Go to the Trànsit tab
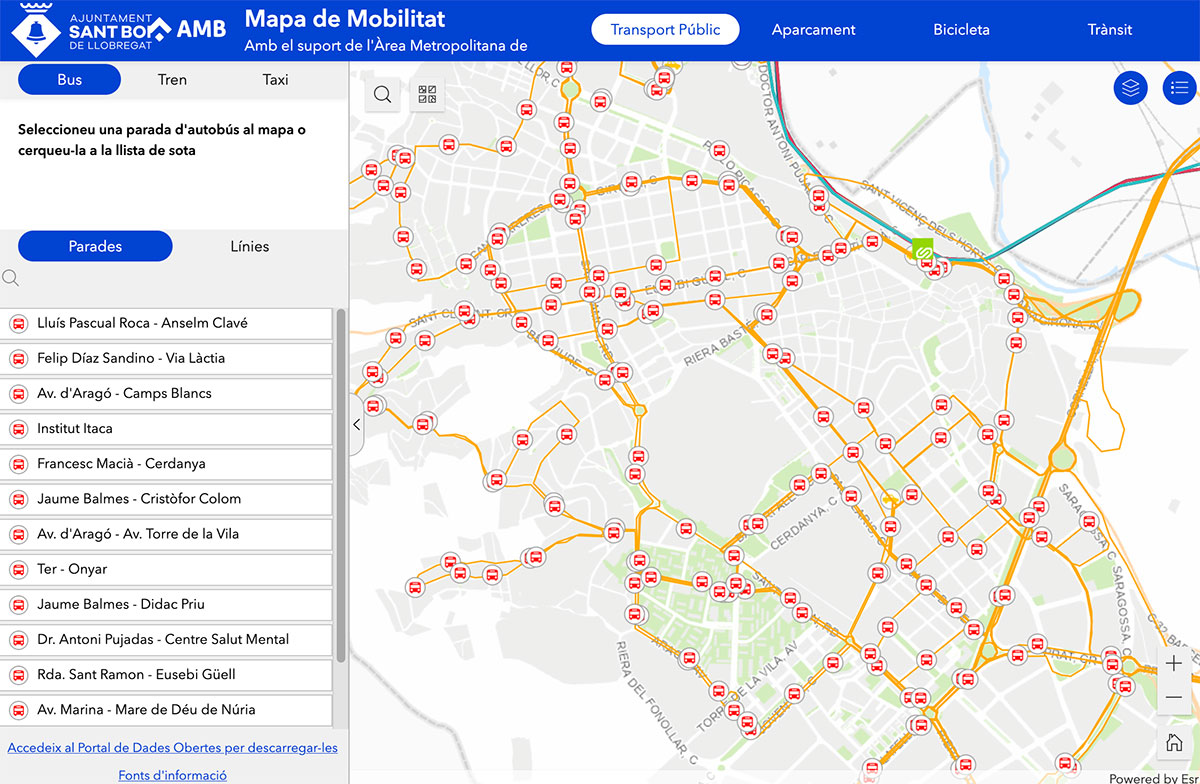The height and width of the screenshot is (784, 1200). tap(1109, 30)
